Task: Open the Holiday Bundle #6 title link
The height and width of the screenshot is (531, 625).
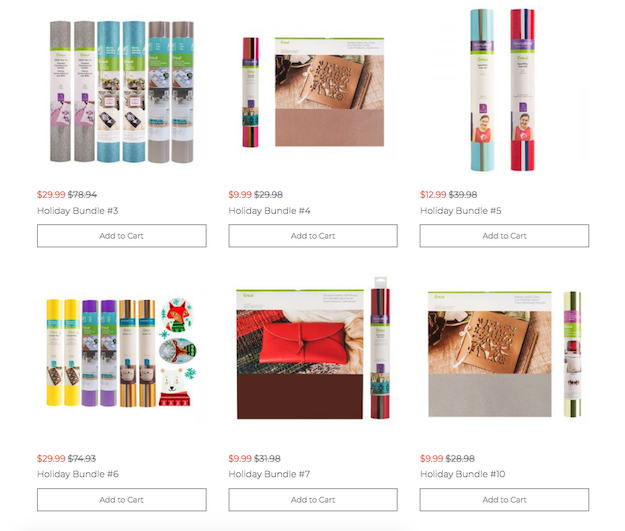Action: tap(78, 474)
